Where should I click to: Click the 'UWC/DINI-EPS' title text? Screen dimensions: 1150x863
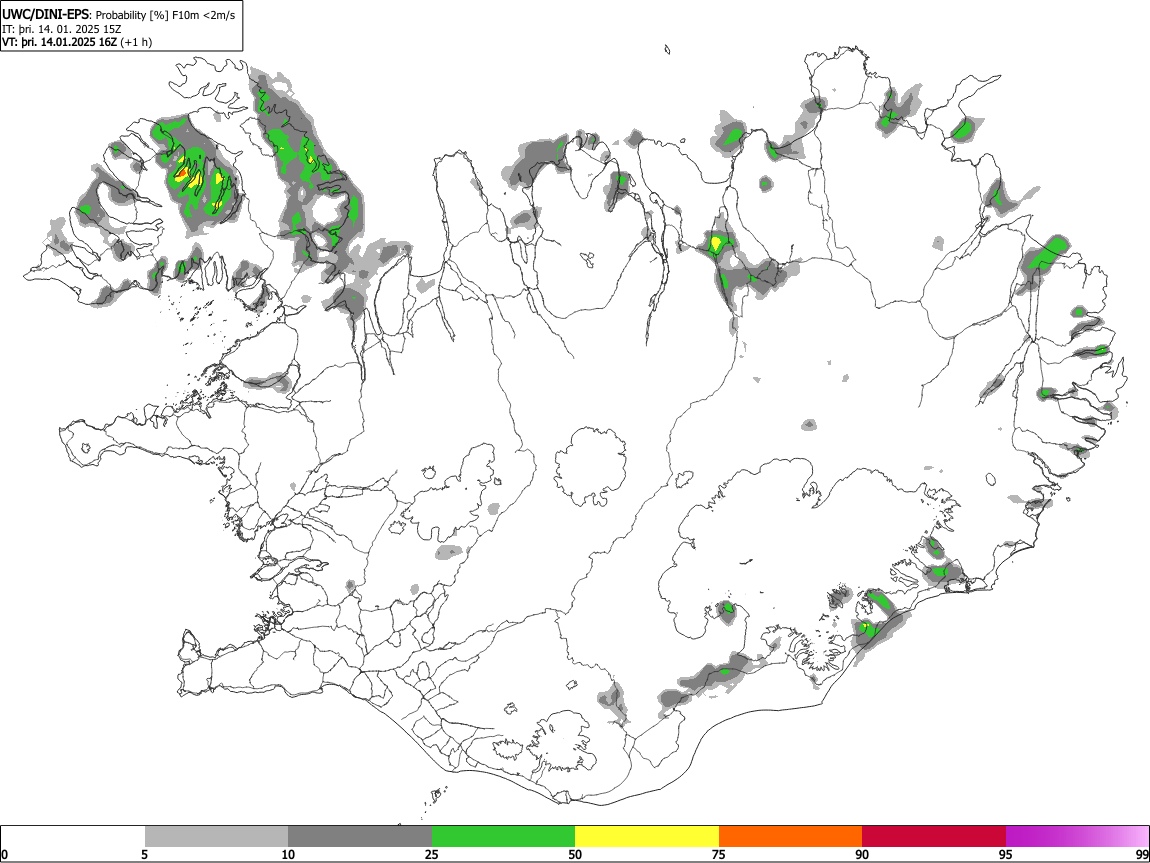[45, 15]
